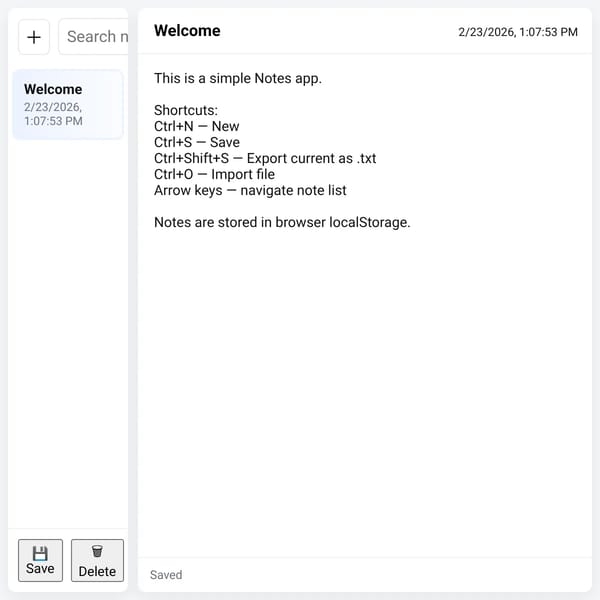Click the Delete button

click(x=97, y=560)
